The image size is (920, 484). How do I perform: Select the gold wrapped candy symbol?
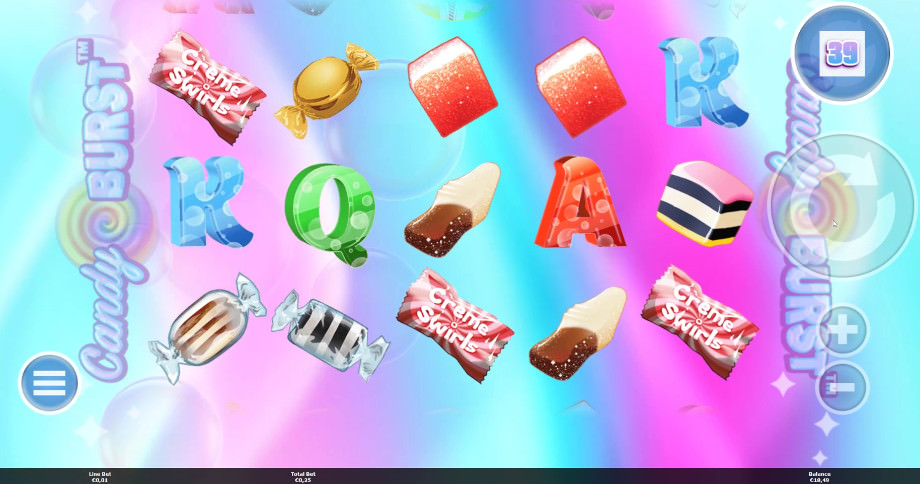click(x=326, y=89)
